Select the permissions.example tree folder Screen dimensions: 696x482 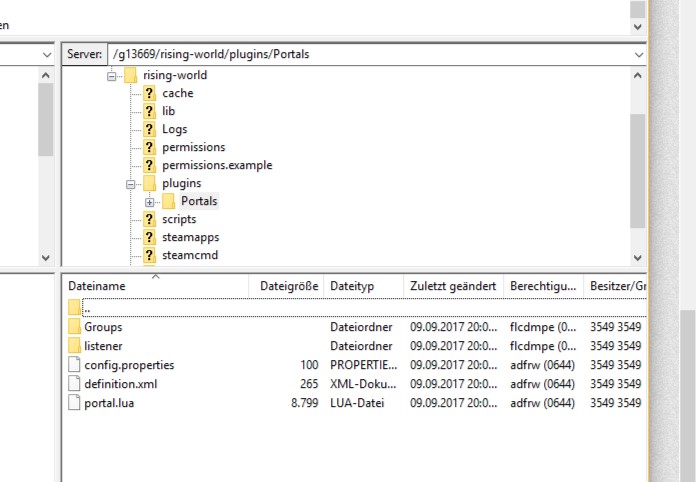click(217, 165)
